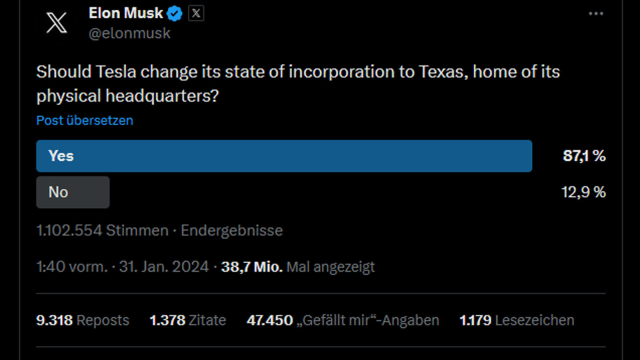
Task: Open Elon Musk profile name link
Action: (x=126, y=13)
